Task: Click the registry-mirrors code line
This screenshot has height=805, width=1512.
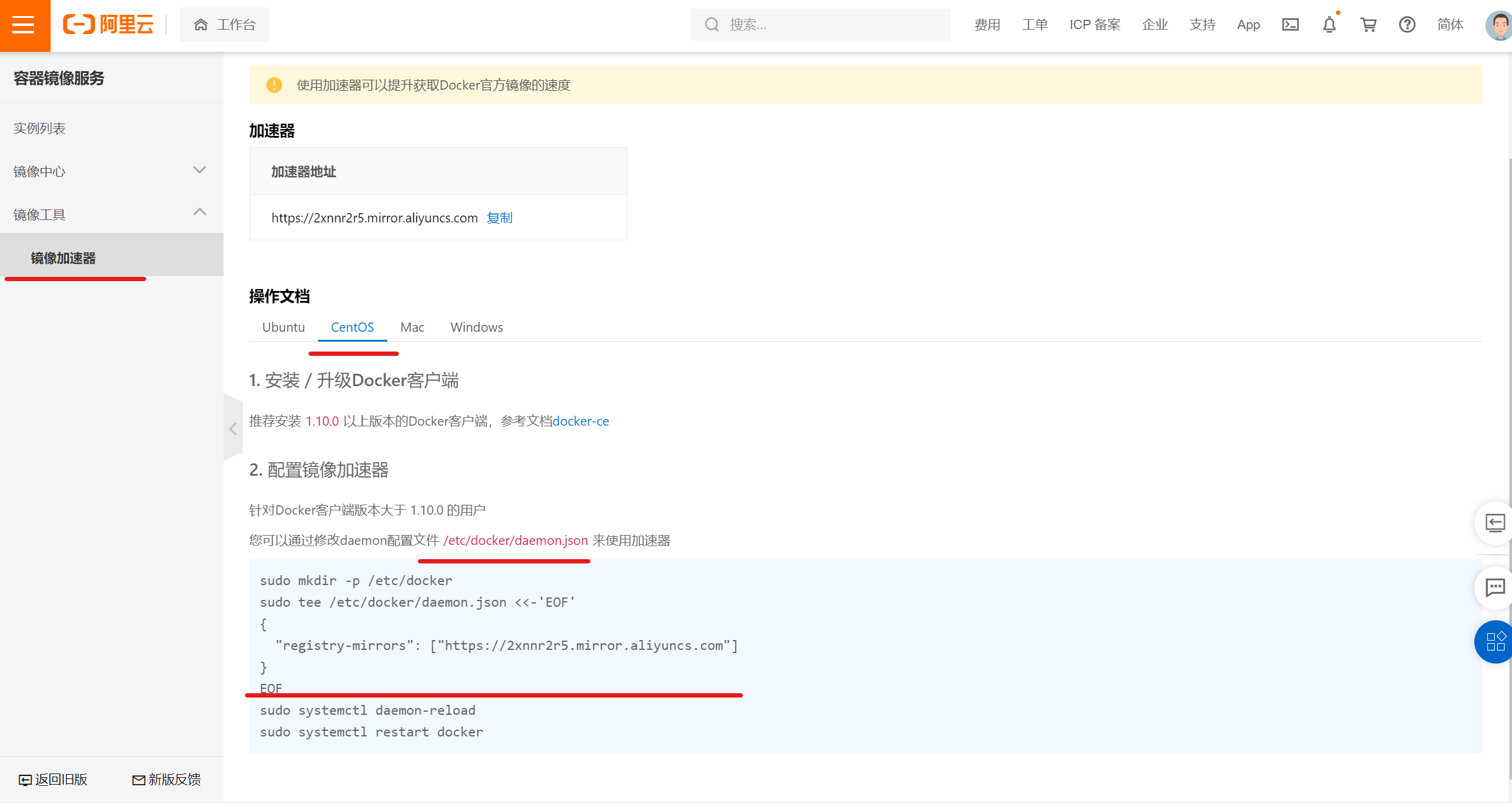Action: tap(506, 645)
